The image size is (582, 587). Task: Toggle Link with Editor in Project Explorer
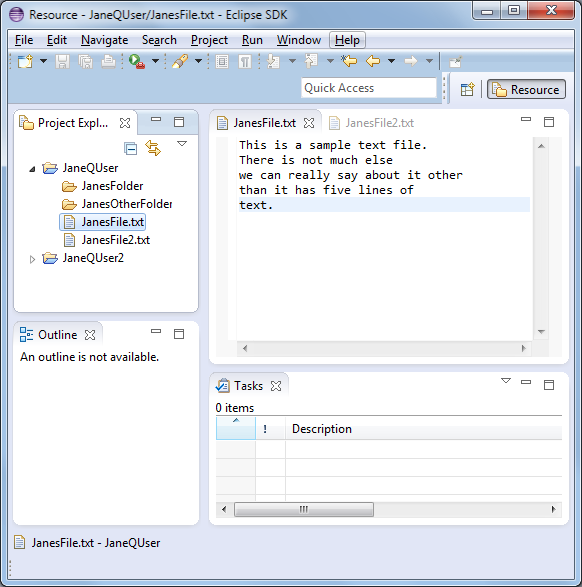pos(153,148)
